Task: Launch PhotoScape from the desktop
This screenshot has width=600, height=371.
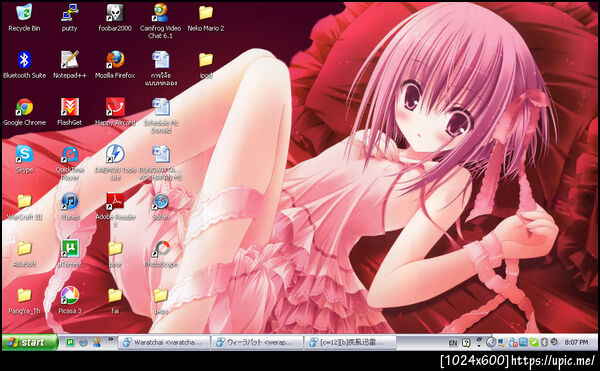Action: pyautogui.click(x=161, y=254)
